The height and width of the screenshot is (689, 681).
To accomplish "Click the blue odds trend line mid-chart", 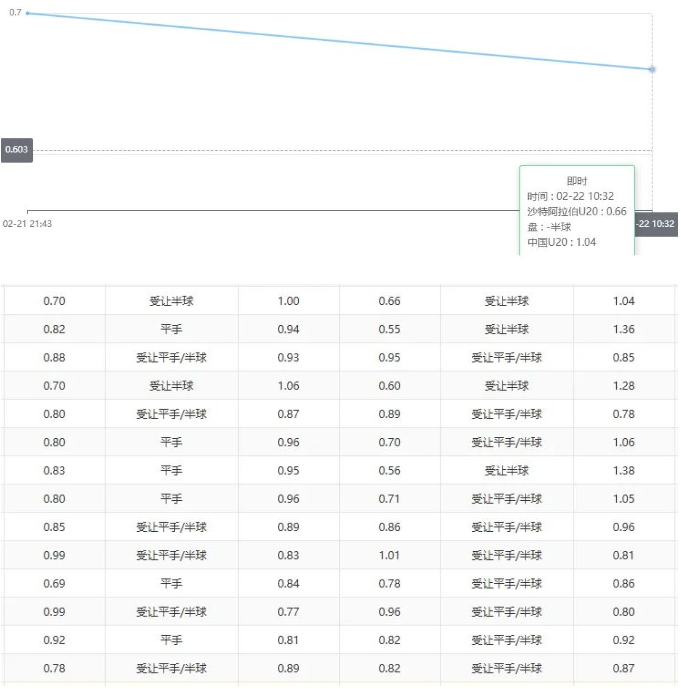I will 340,41.
